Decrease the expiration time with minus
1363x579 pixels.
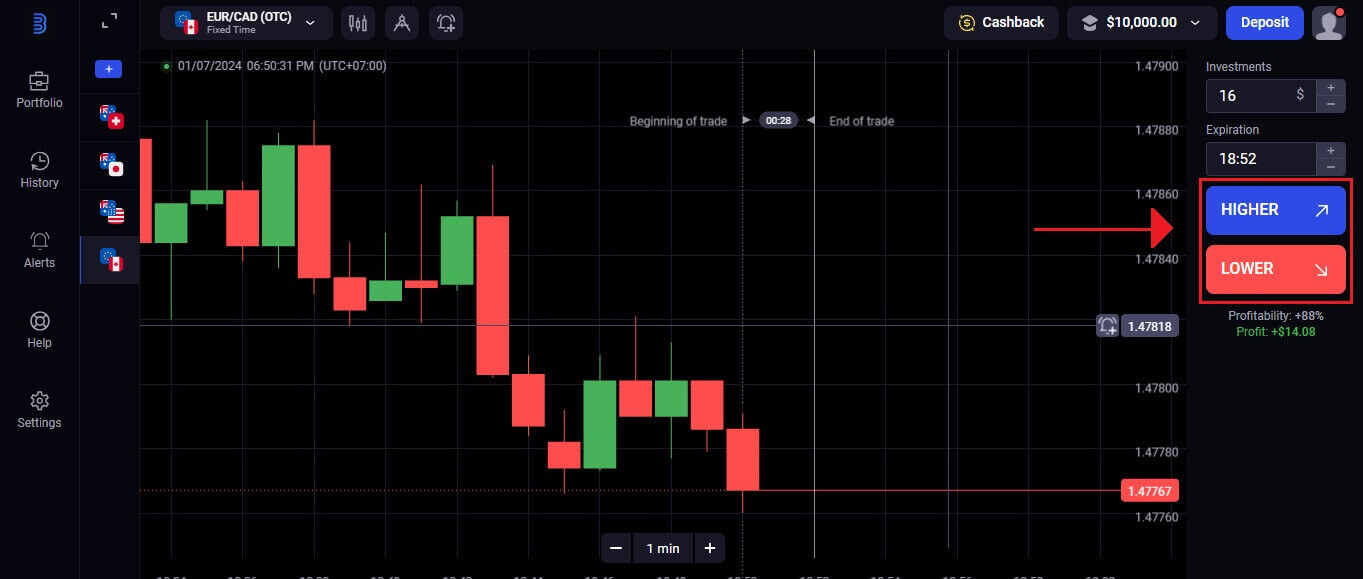coord(1330,167)
